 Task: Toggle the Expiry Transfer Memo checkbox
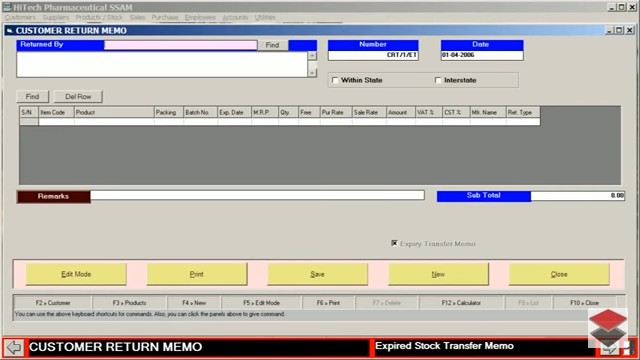click(394, 243)
